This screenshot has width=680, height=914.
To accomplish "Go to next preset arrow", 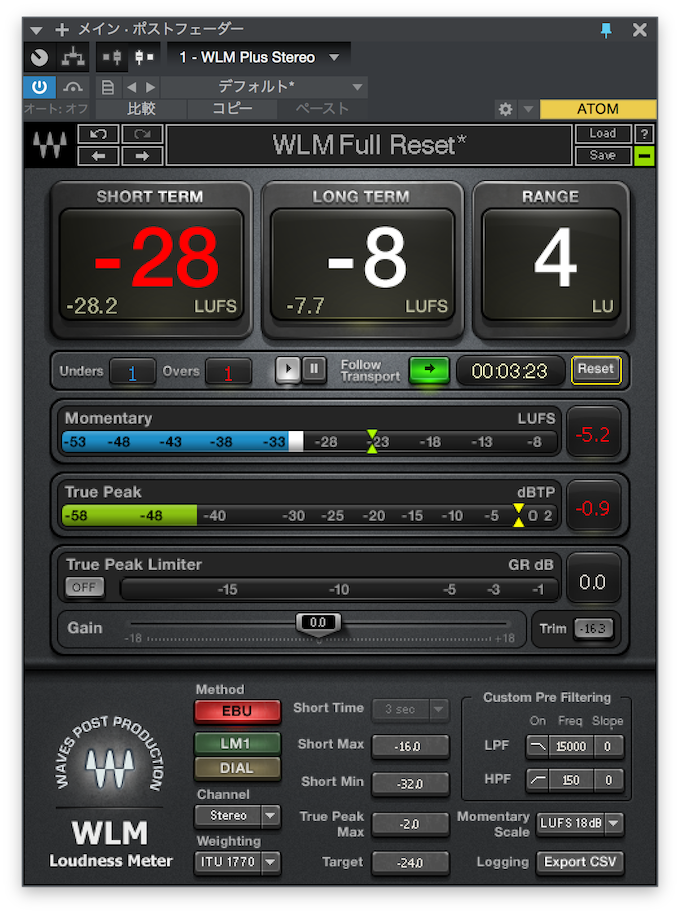I will point(151,87).
